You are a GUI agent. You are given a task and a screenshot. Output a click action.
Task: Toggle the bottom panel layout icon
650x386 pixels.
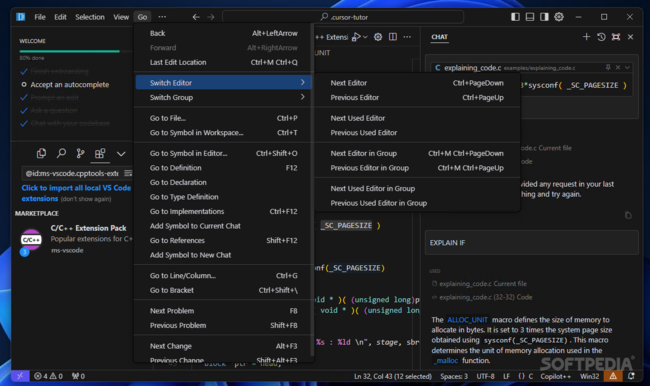530,17
